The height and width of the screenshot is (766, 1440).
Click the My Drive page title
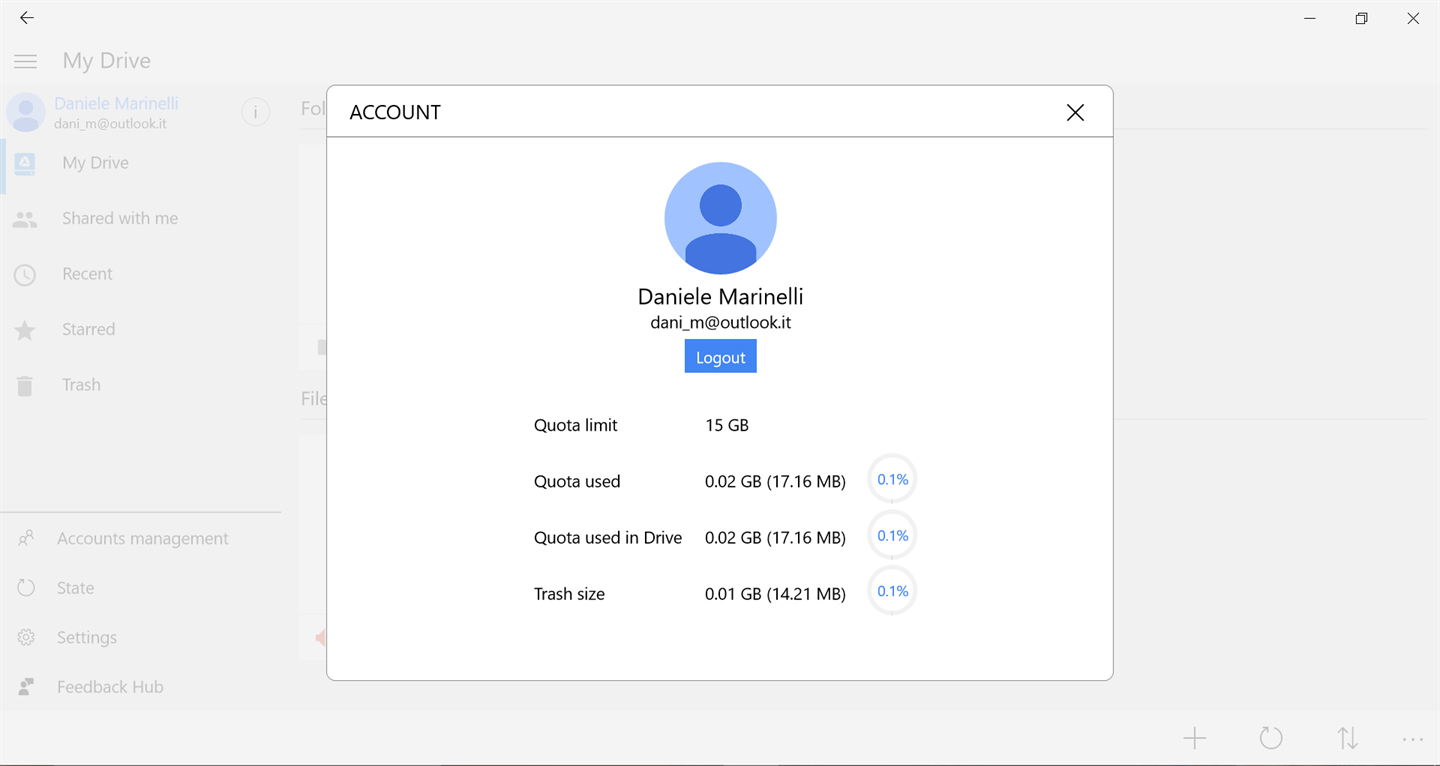click(107, 61)
